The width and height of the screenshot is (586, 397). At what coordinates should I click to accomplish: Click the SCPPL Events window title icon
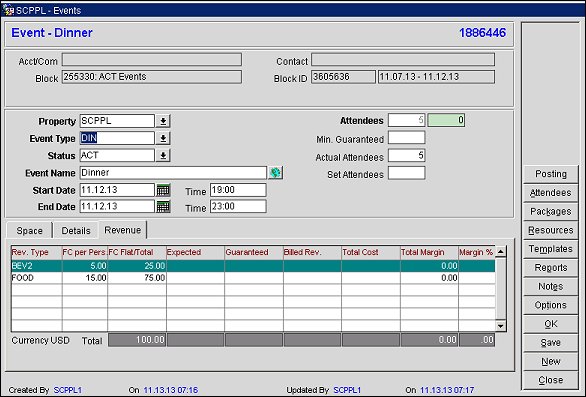(8, 10)
